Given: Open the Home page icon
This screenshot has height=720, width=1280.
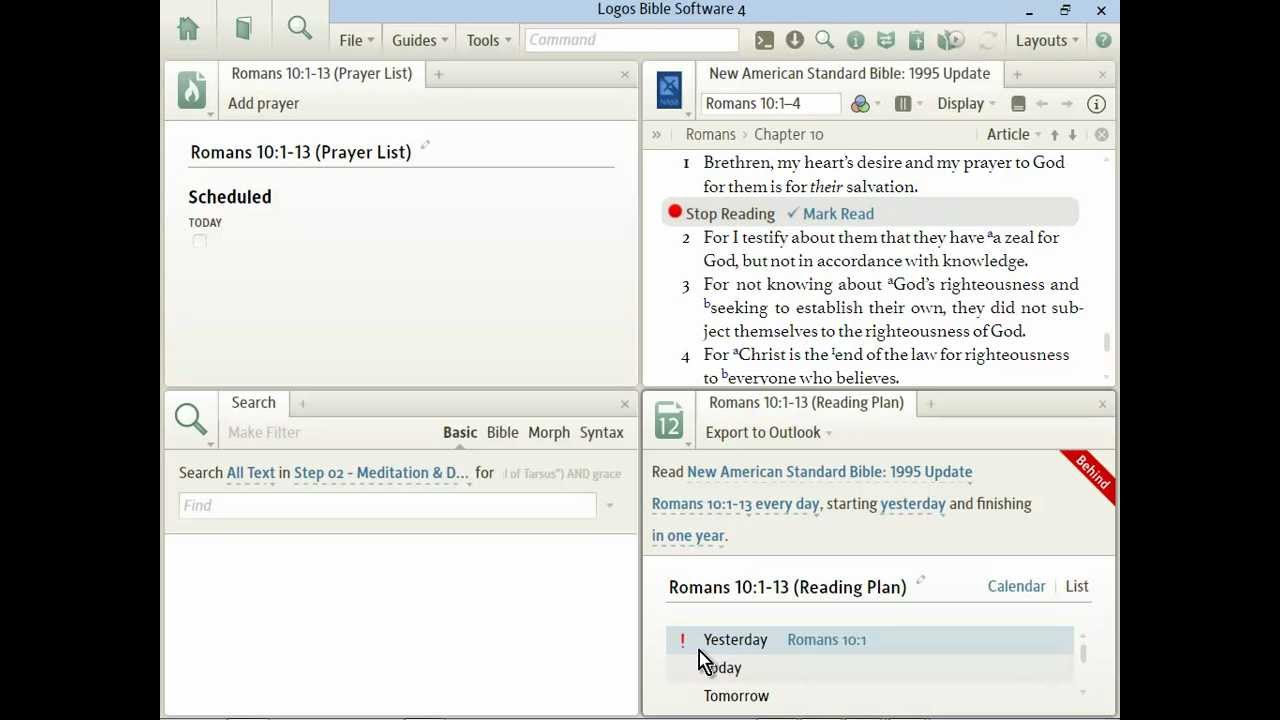Looking at the screenshot, I should (188, 29).
